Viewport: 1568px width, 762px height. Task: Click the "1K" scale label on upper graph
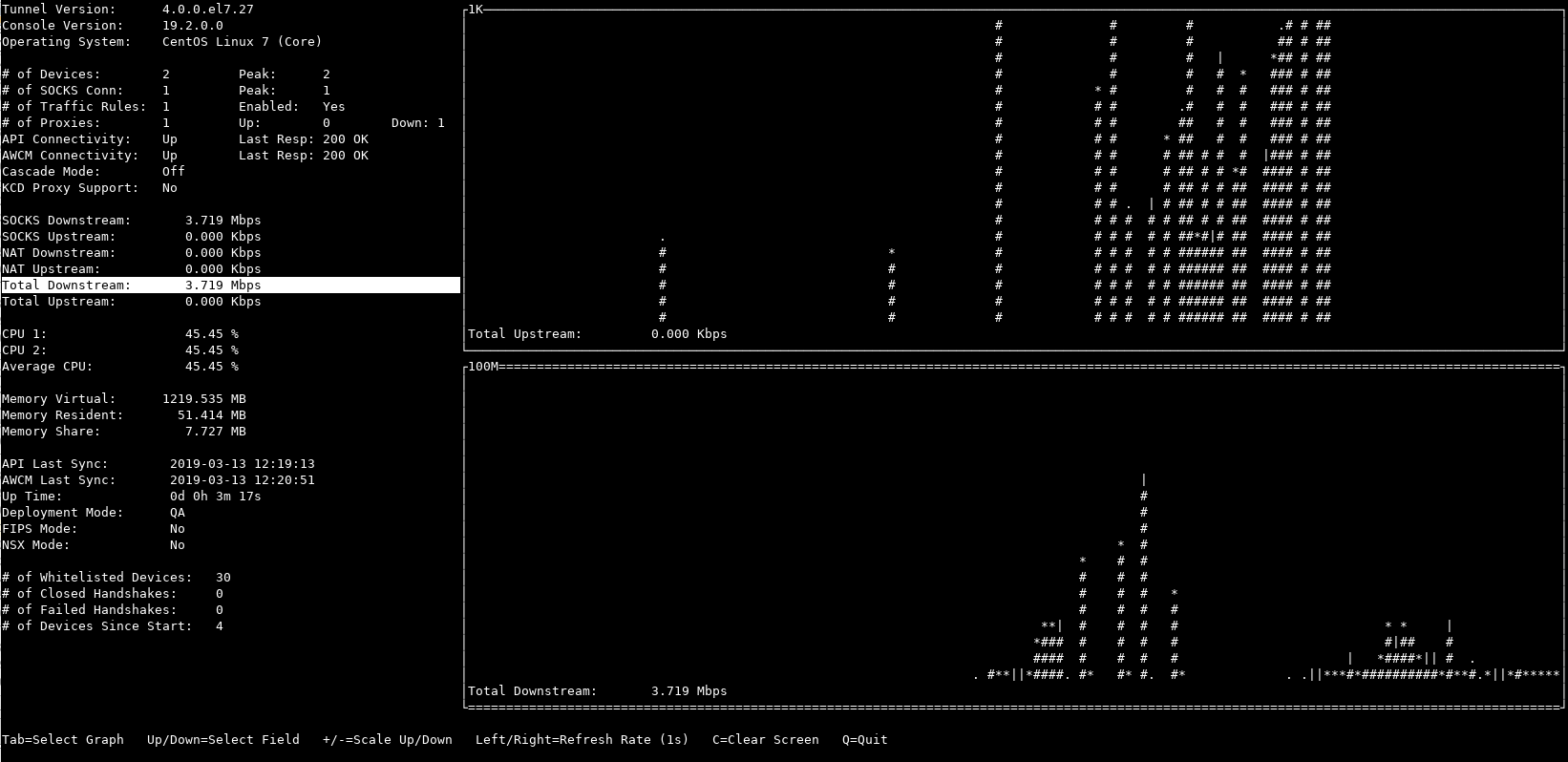476,10
